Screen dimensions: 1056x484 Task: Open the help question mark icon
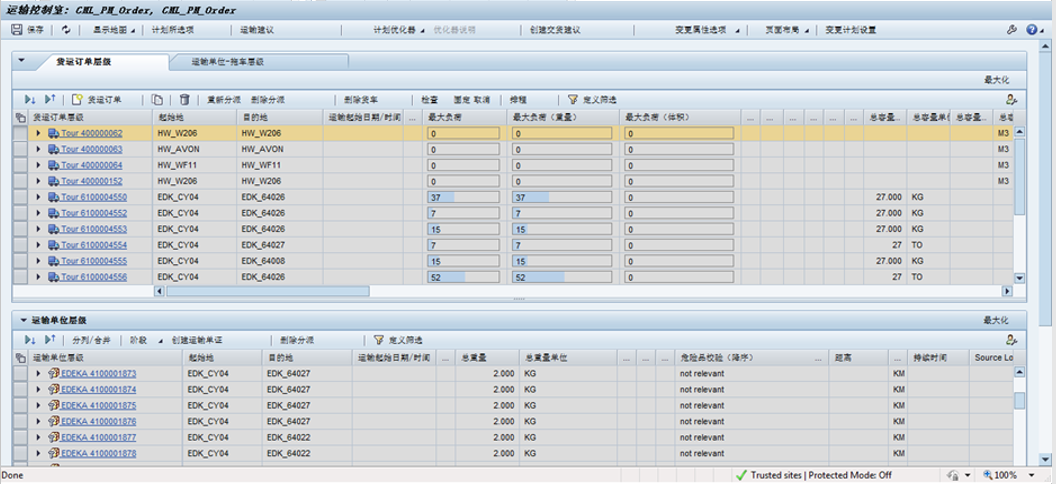[1030, 30]
